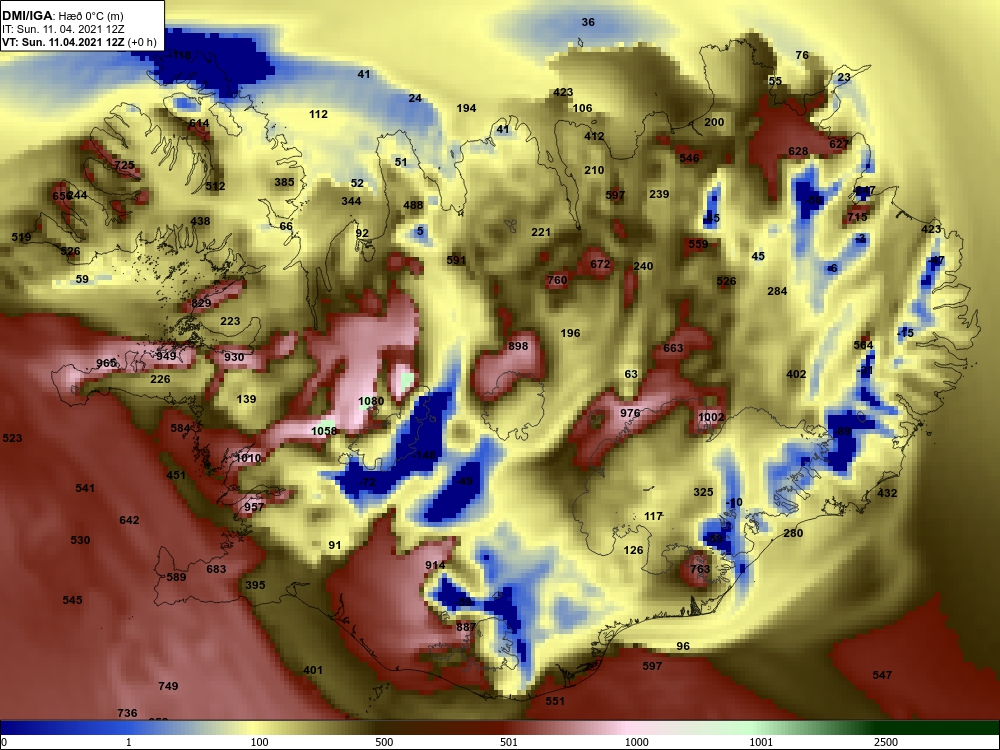Click the legend label '1001'
This screenshot has width=1000, height=750.
click(x=761, y=742)
